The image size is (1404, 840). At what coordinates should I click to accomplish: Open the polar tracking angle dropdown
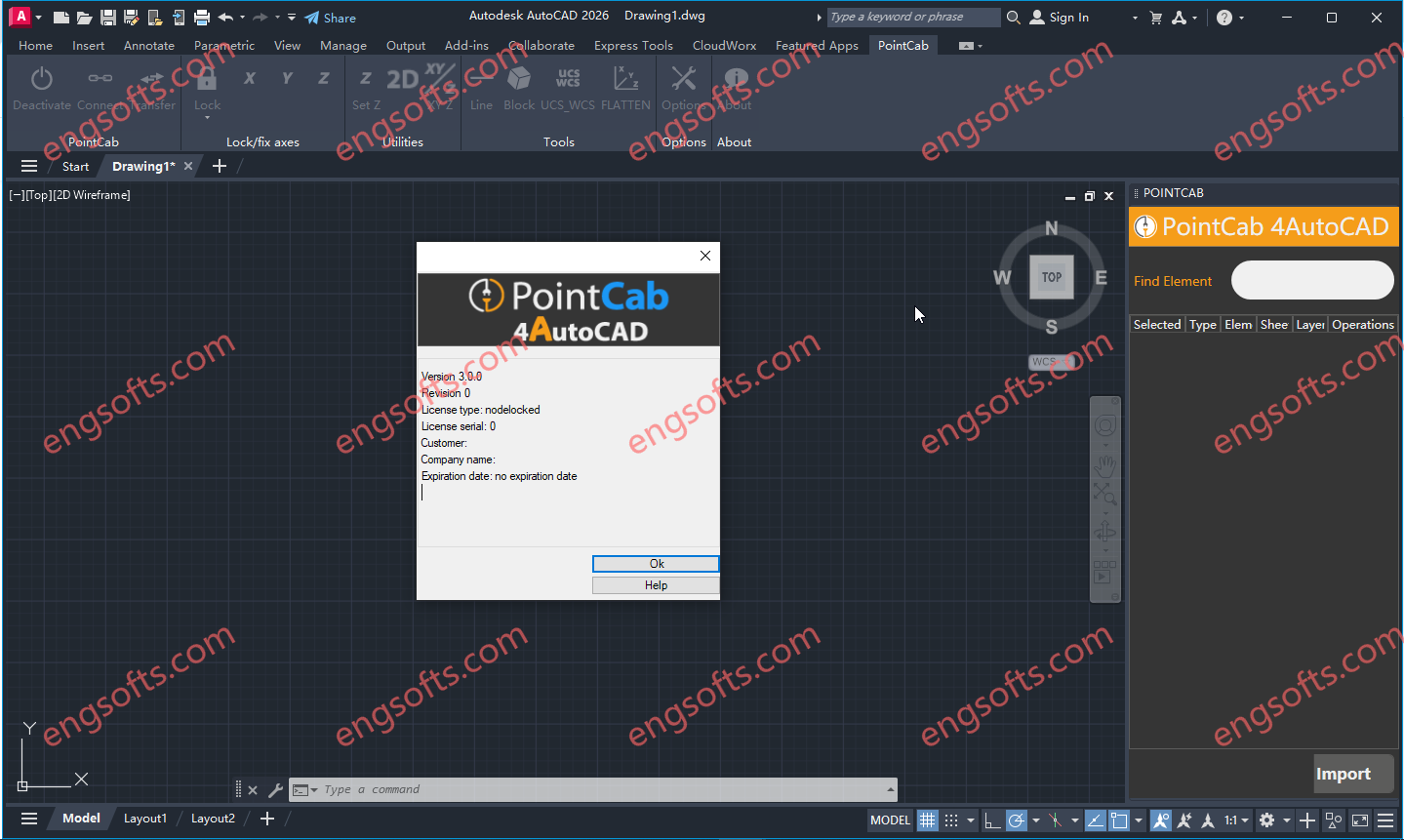pos(1036,820)
